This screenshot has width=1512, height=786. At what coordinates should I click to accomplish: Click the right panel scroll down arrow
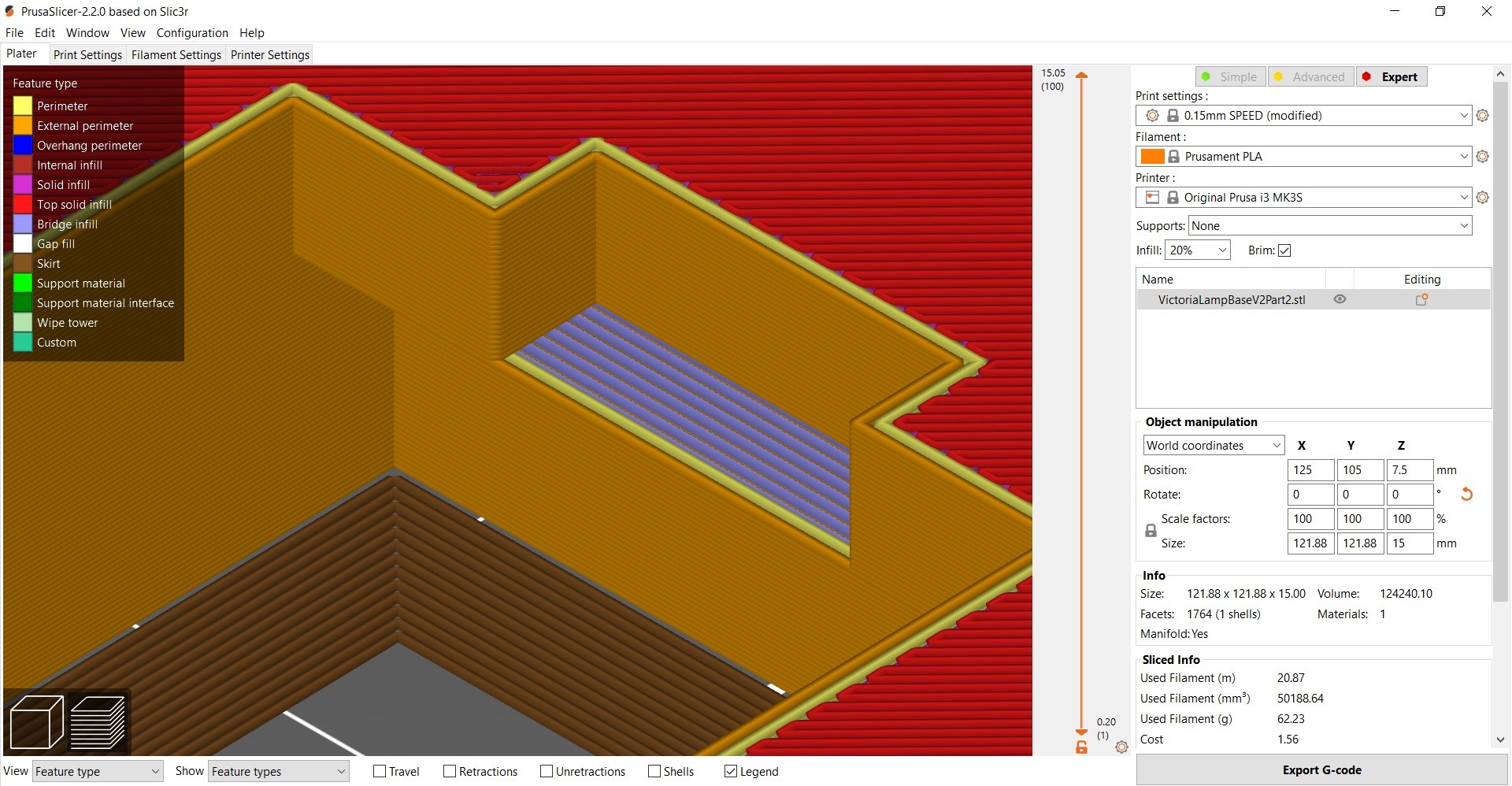click(x=1500, y=740)
